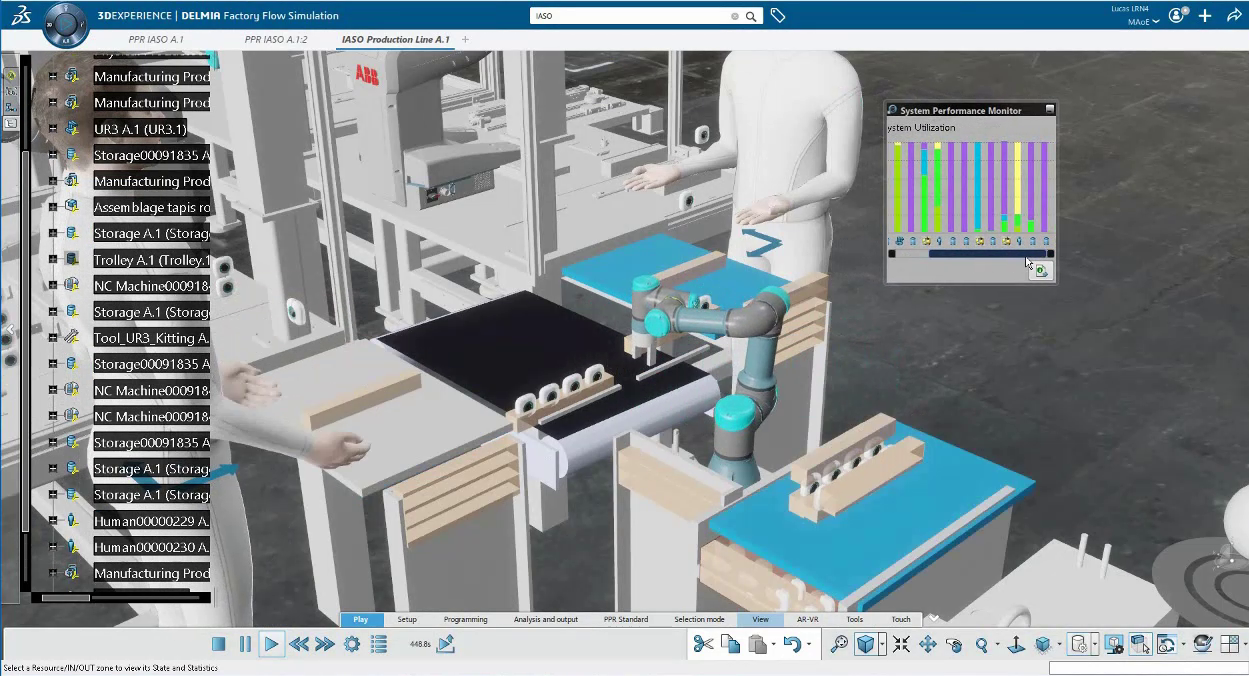The width and height of the screenshot is (1249, 676).
Task: Switch to the Programming tab
Action: coord(465,620)
